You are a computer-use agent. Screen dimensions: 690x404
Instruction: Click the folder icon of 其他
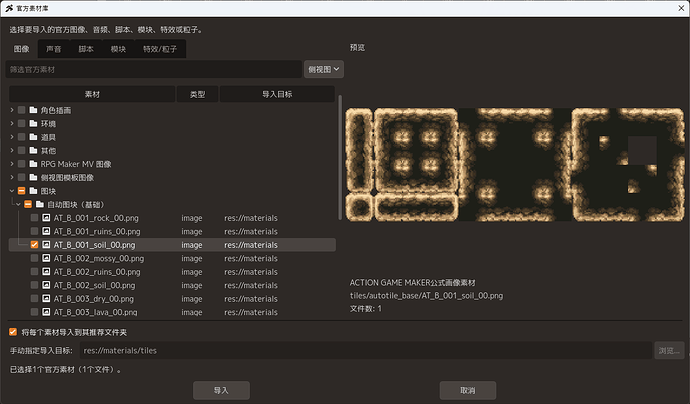pos(33,151)
